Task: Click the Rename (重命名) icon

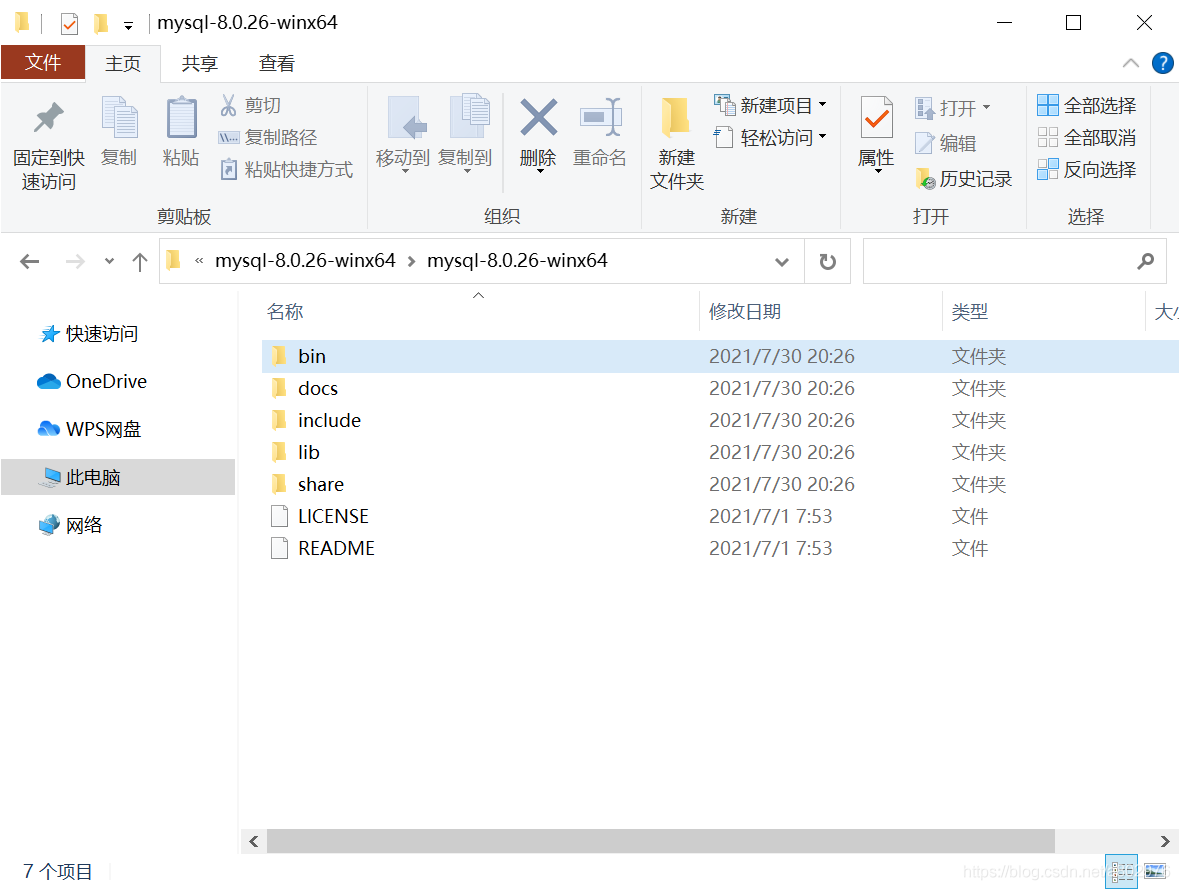Action: pyautogui.click(x=600, y=117)
